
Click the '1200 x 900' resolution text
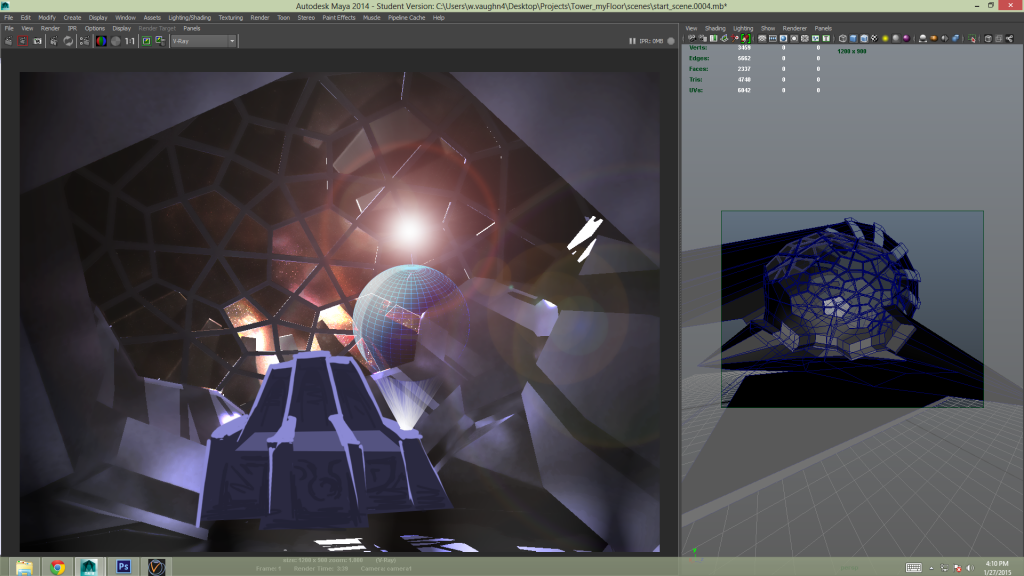point(852,51)
